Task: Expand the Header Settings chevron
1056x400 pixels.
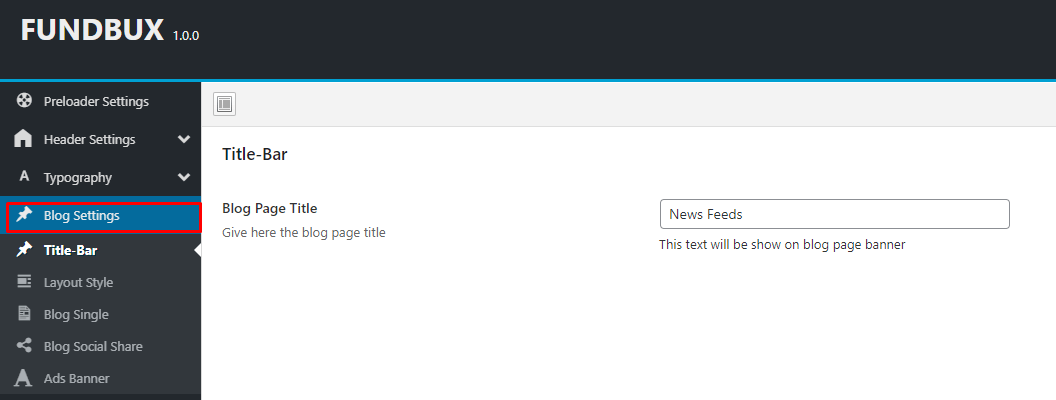Action: (184, 139)
